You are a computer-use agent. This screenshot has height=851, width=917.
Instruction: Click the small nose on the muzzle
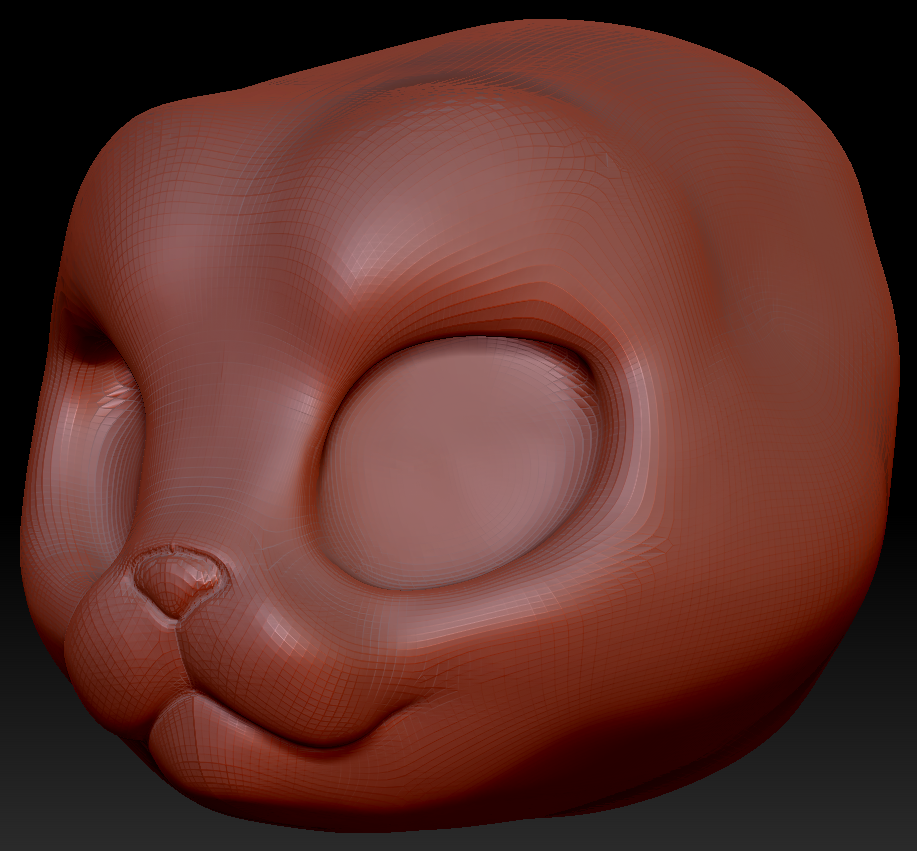(x=178, y=581)
